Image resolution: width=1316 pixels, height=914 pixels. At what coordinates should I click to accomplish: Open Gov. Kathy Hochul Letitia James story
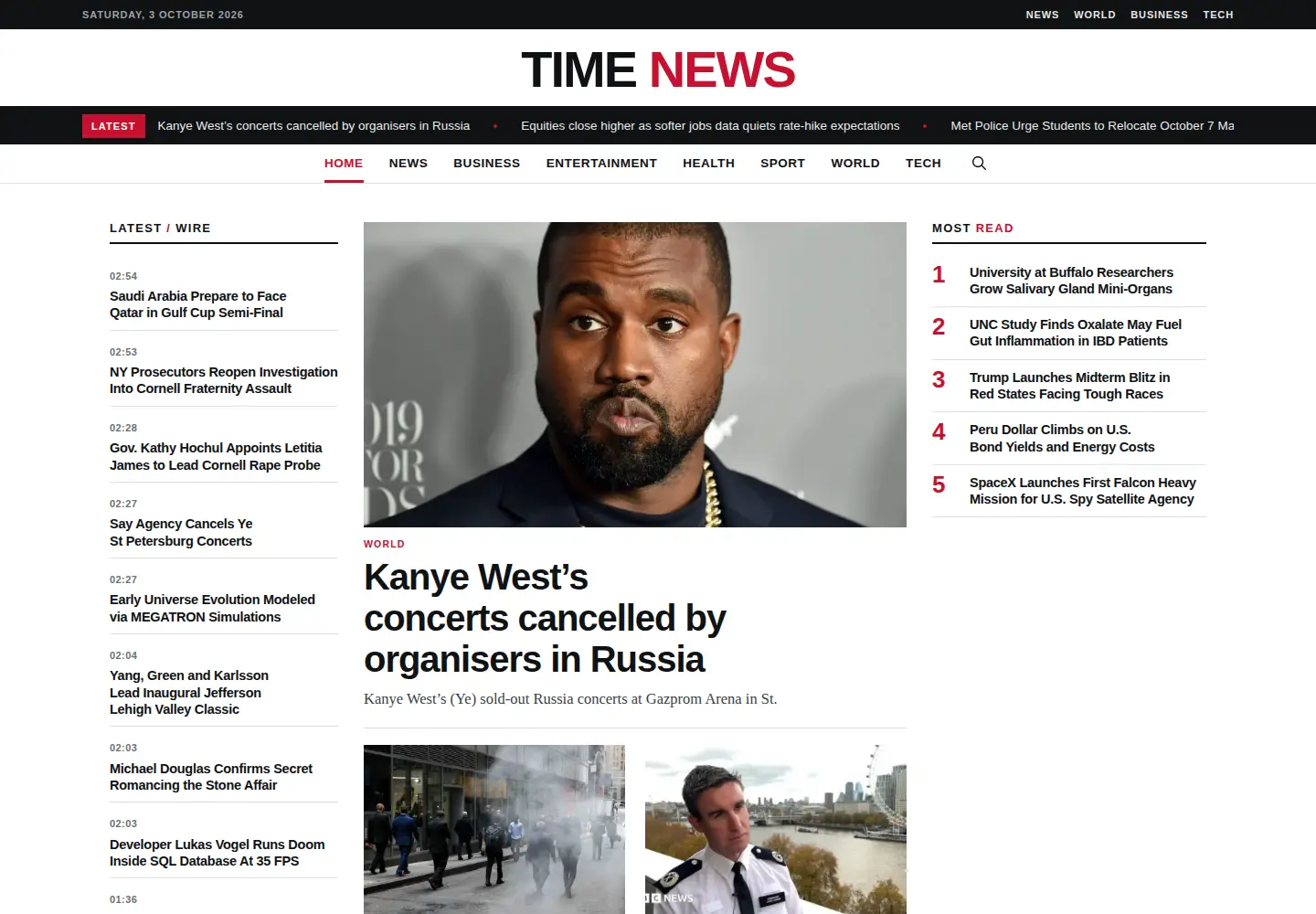(216, 456)
